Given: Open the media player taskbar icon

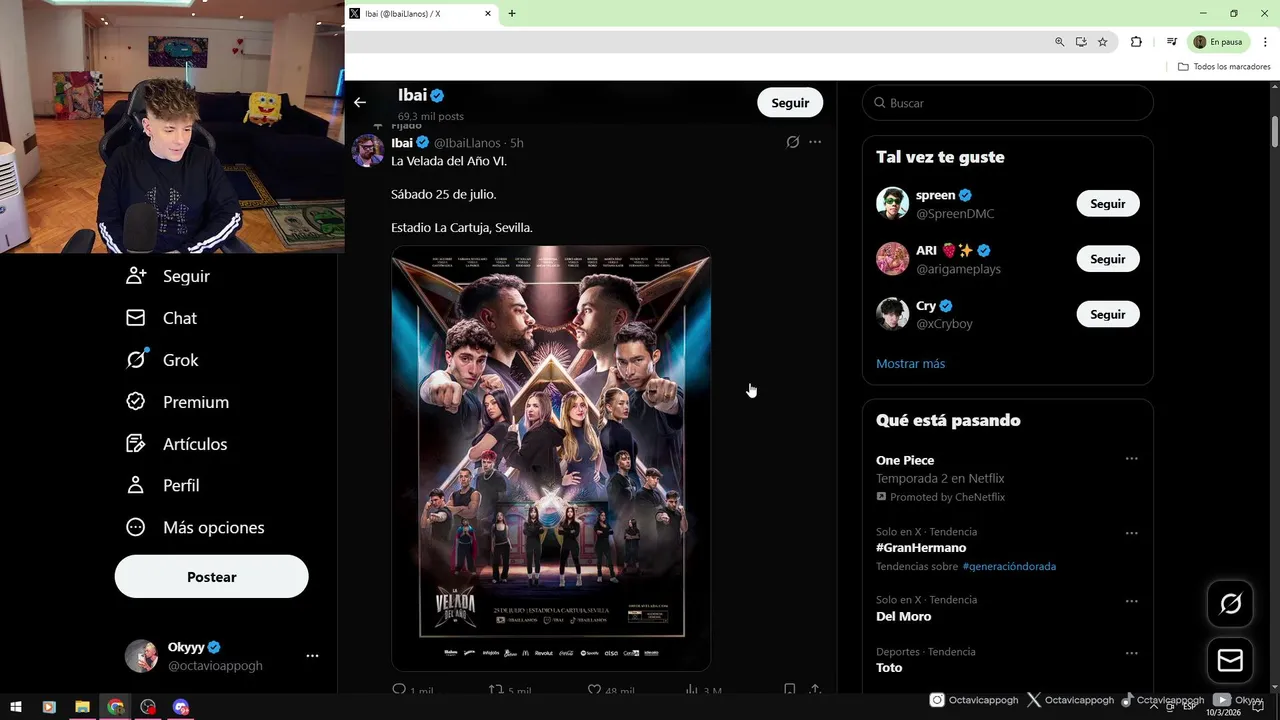Looking at the screenshot, I should coord(49,707).
